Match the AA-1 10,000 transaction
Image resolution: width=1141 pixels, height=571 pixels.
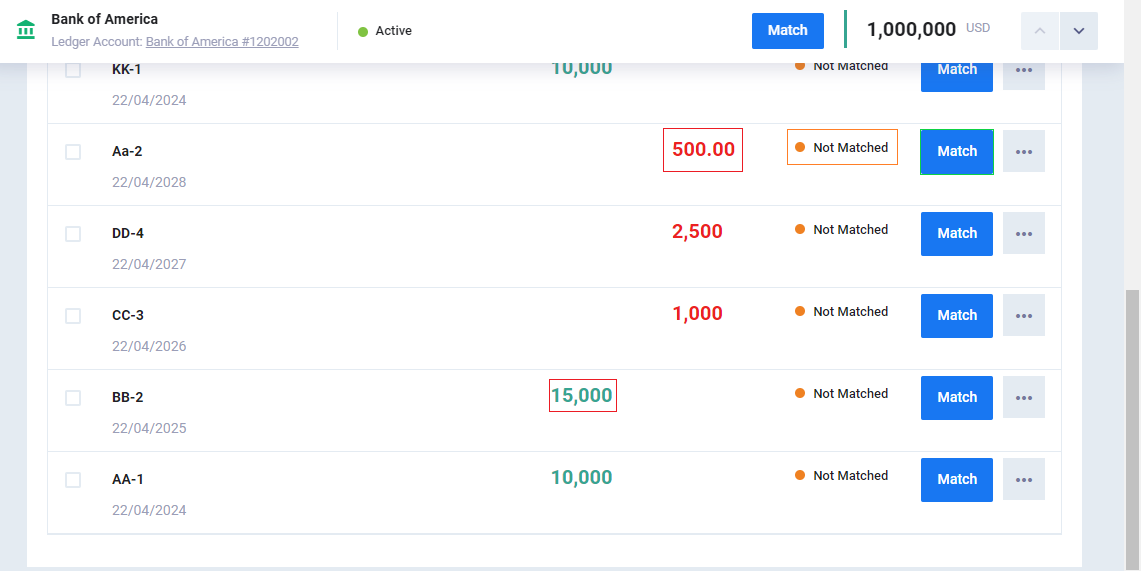(x=956, y=480)
